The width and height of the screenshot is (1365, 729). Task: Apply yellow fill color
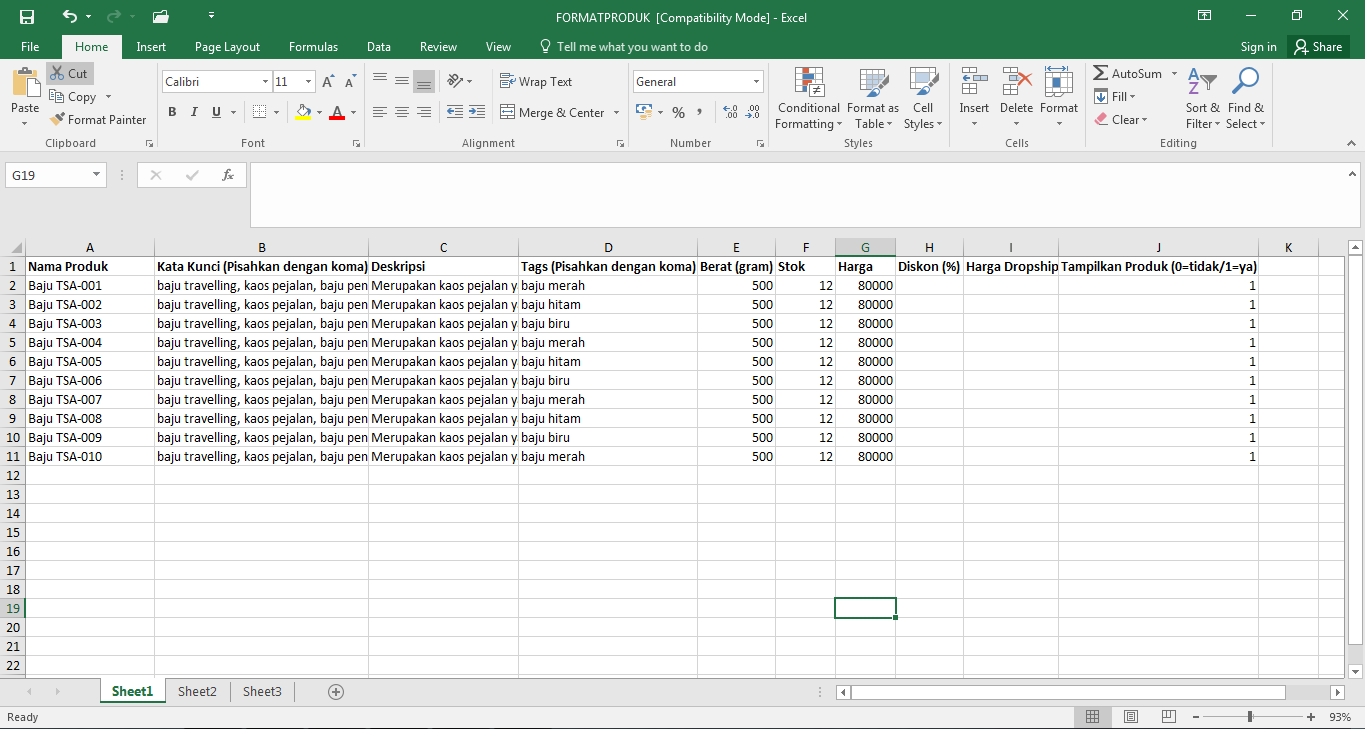(x=304, y=112)
